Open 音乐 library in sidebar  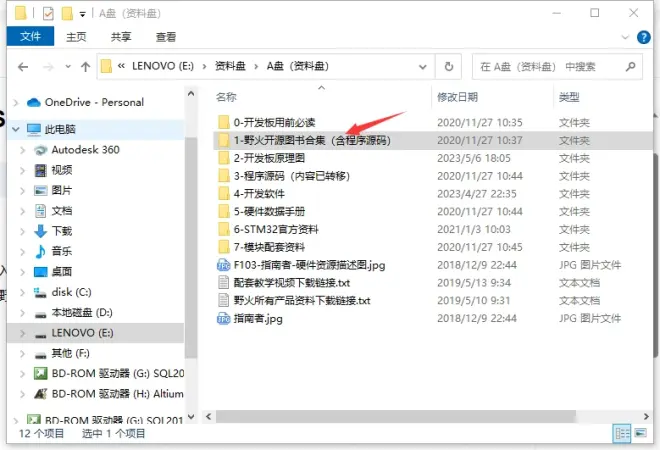pos(61,251)
